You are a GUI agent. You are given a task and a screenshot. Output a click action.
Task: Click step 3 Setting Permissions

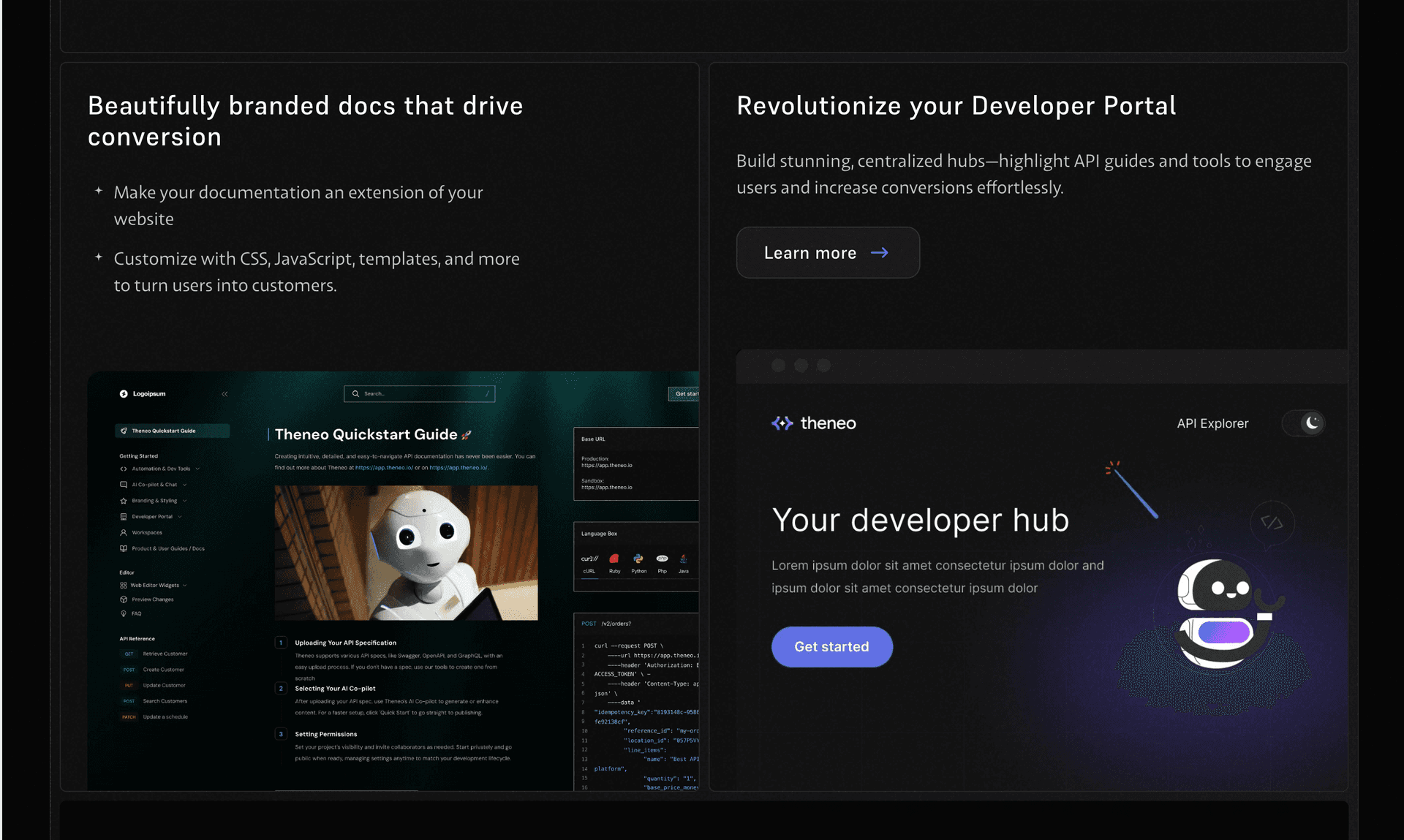[x=326, y=734]
